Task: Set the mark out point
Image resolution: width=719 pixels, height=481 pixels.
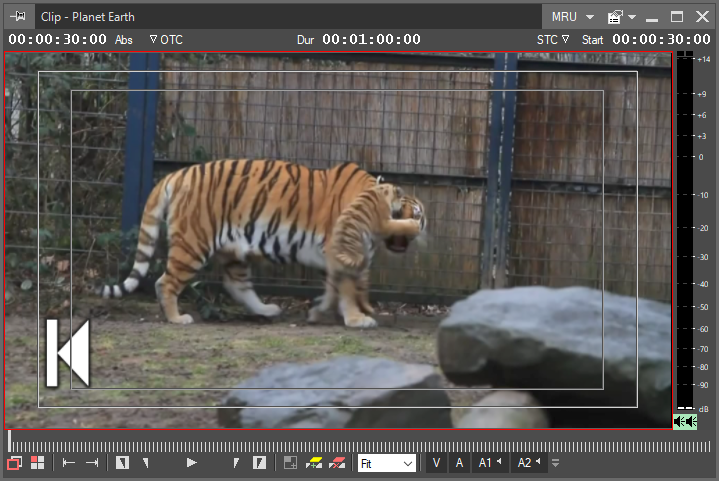Action: (x=259, y=463)
